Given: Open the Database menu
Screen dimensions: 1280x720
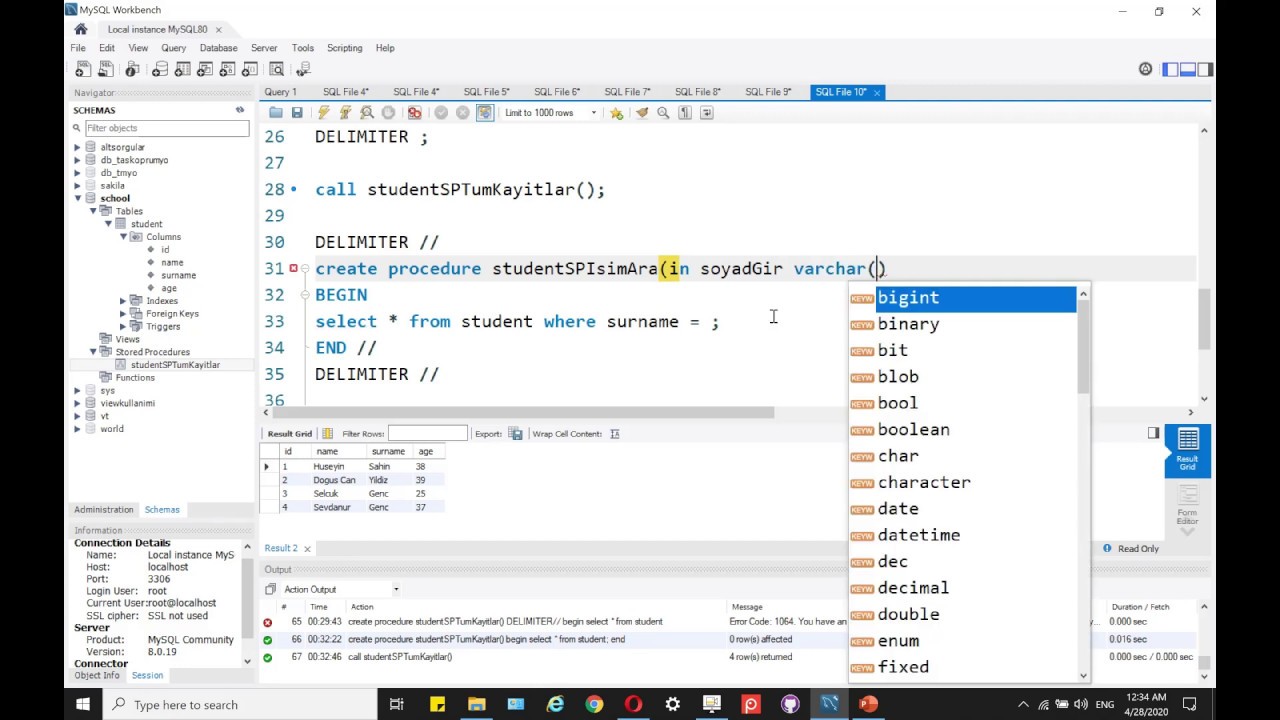Looking at the screenshot, I should 218,48.
